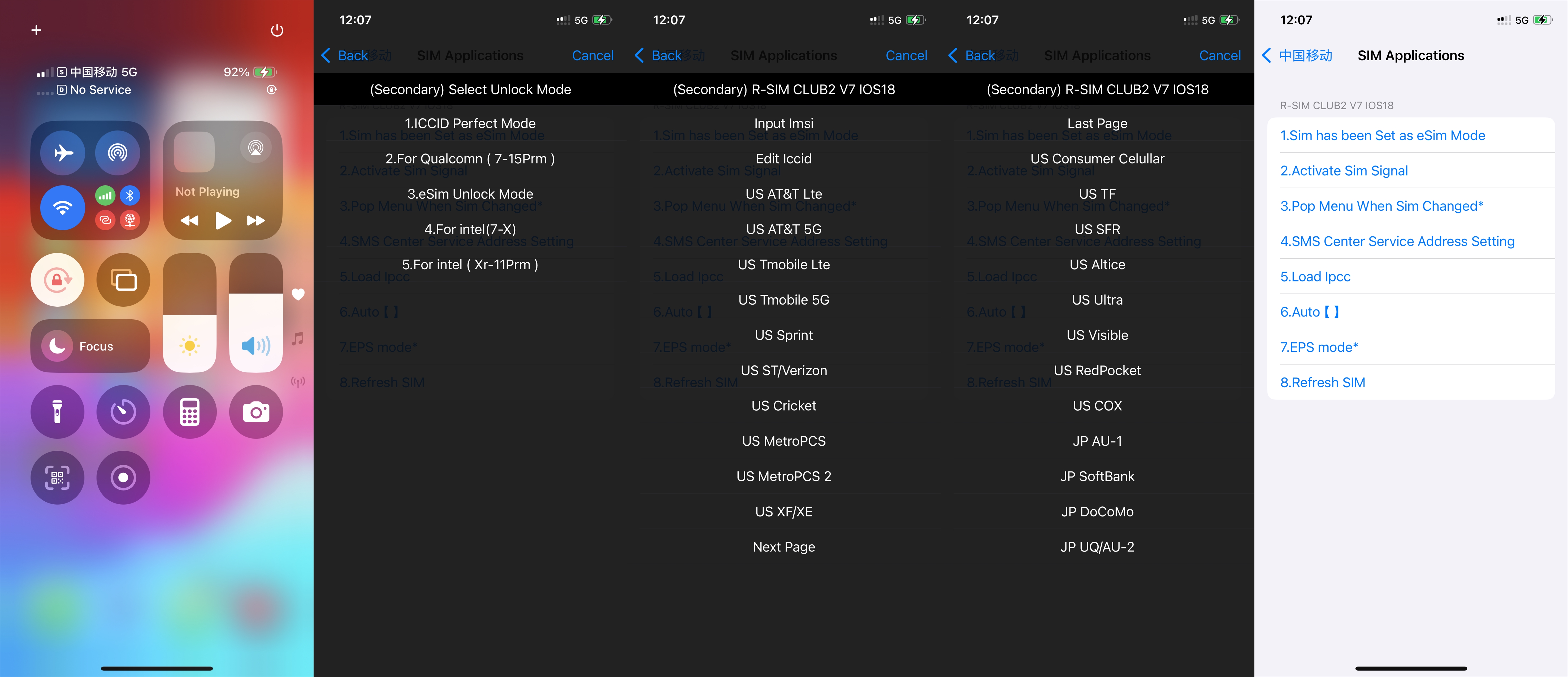Toggle Personal Hotspot red icon
The image size is (1568, 677).
click(105, 220)
